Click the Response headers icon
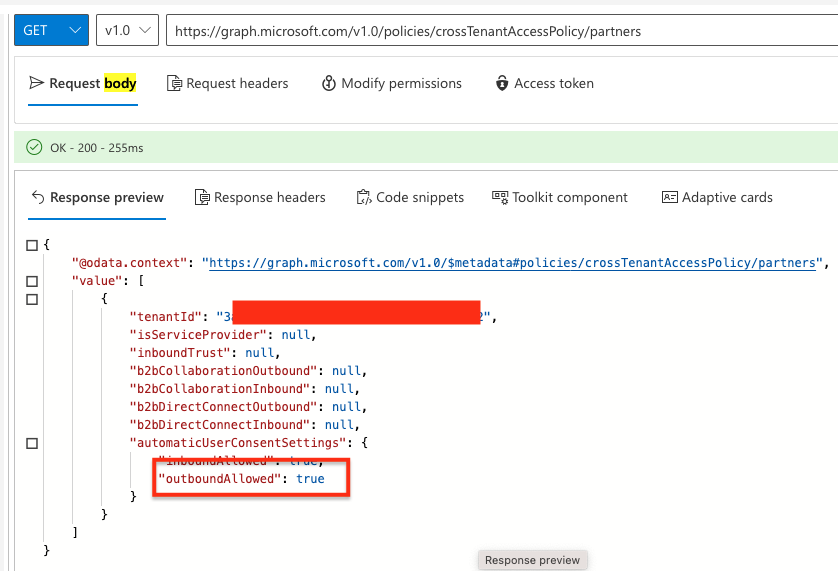This screenshot has width=838, height=571. 202,197
